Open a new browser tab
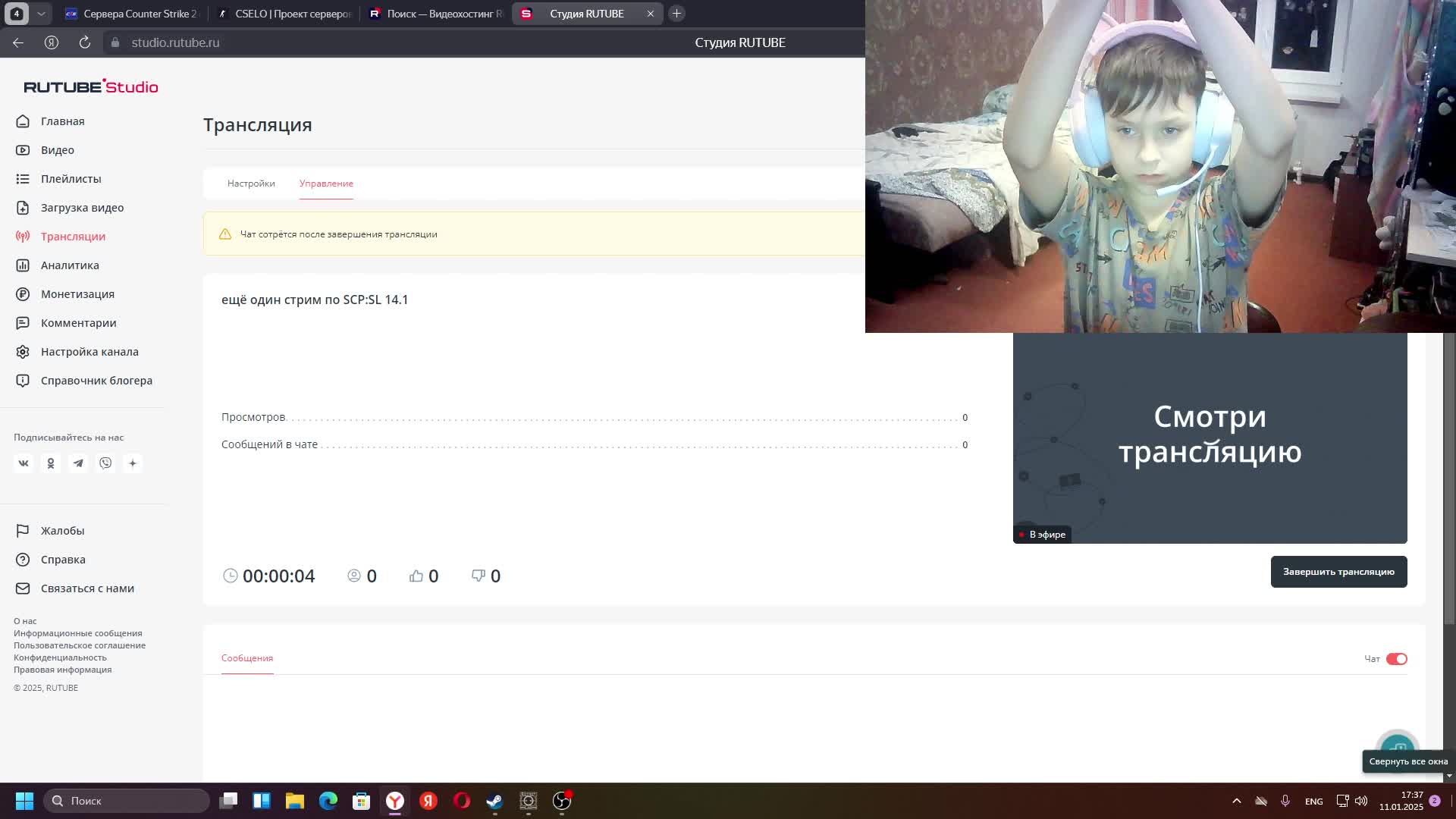The height and width of the screenshot is (819, 1456). 677,14
